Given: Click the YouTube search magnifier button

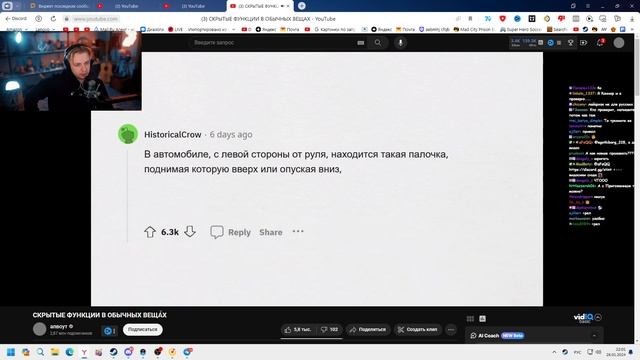Looking at the screenshot, I should click(x=378, y=42).
